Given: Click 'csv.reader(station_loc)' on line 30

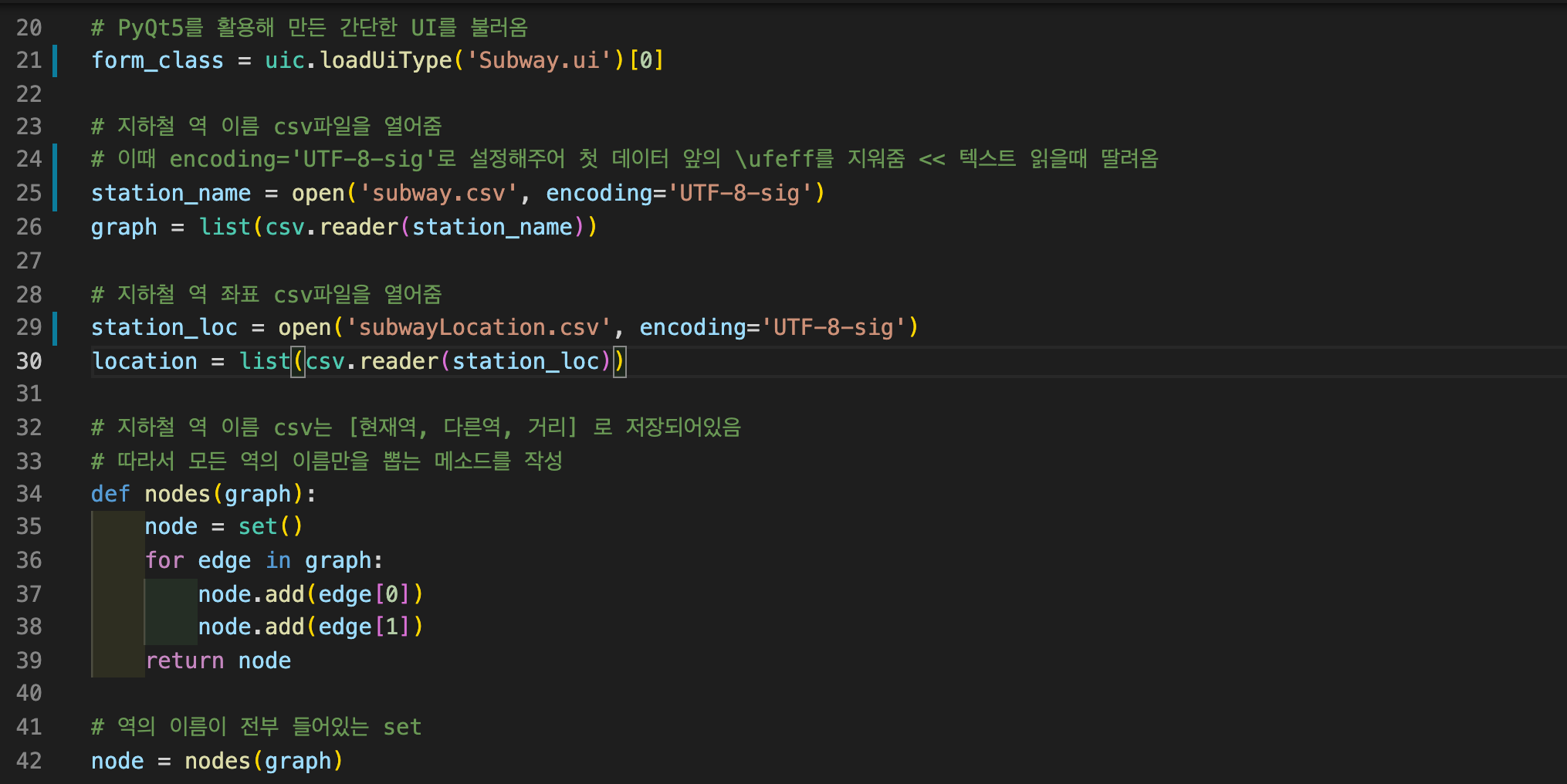Looking at the screenshot, I should (459, 361).
